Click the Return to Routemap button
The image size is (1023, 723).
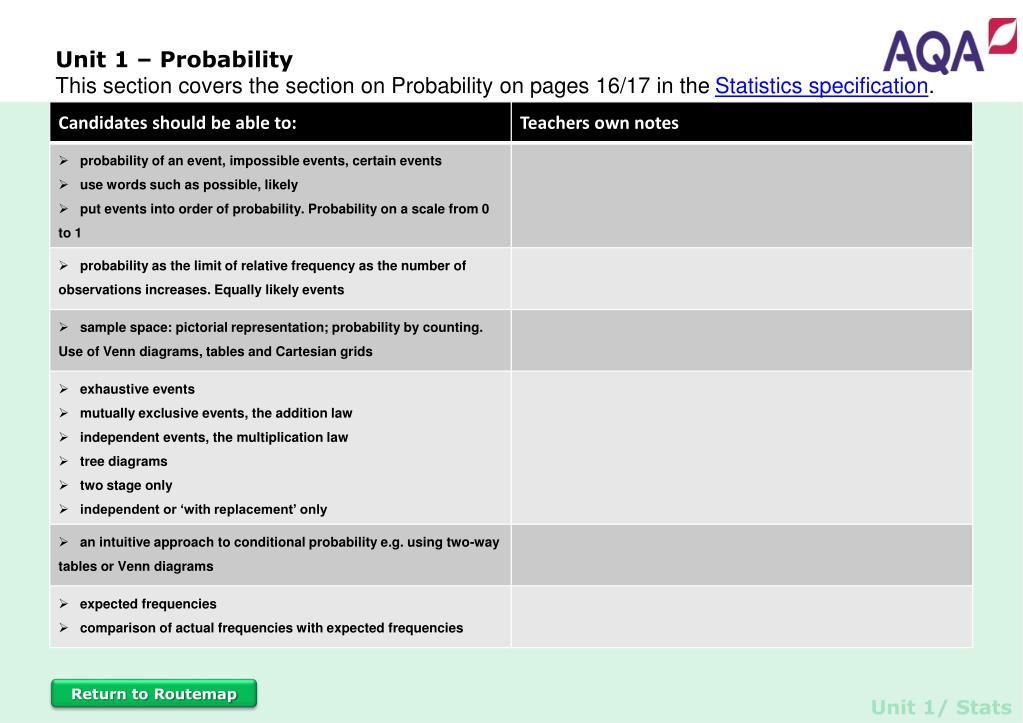(154, 694)
